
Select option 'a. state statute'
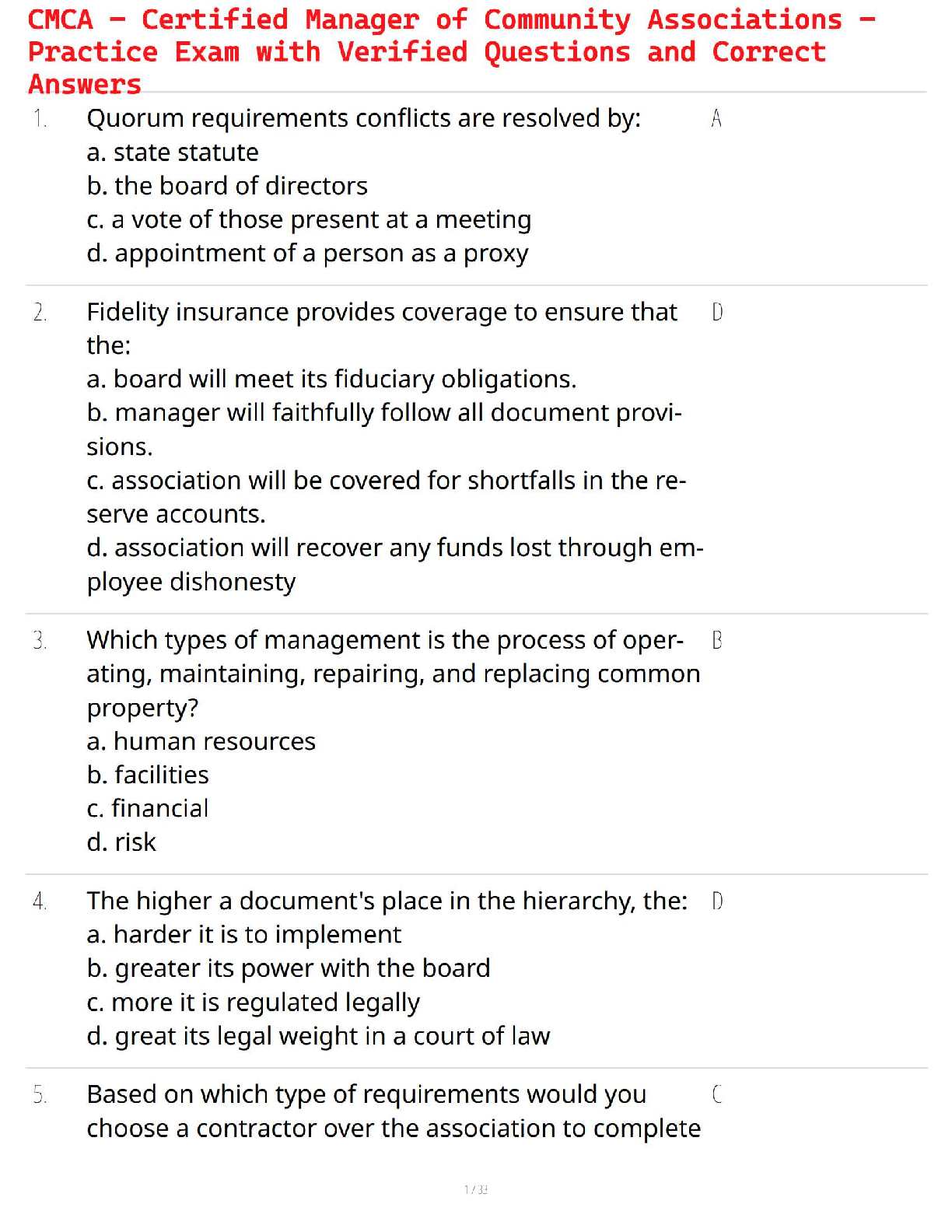coord(173,152)
